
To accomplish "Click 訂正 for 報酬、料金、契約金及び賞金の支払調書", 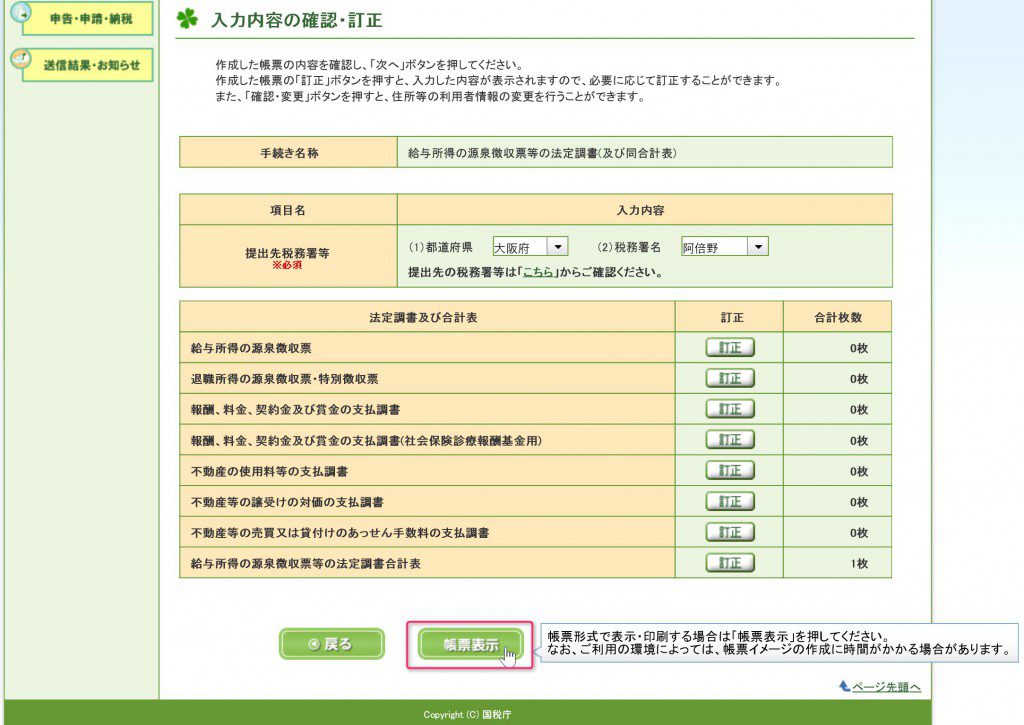I will click(x=730, y=409).
